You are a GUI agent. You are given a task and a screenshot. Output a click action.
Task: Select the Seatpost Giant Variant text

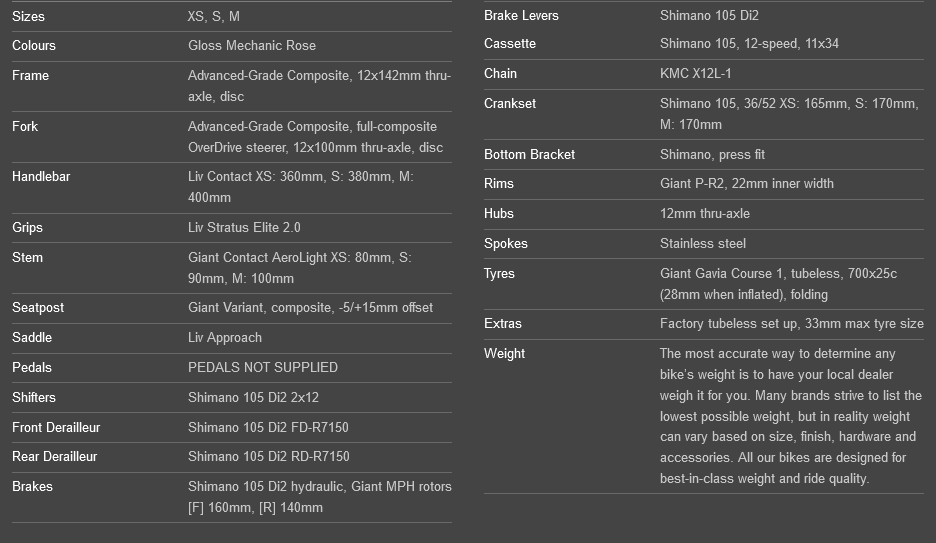[x=310, y=308]
